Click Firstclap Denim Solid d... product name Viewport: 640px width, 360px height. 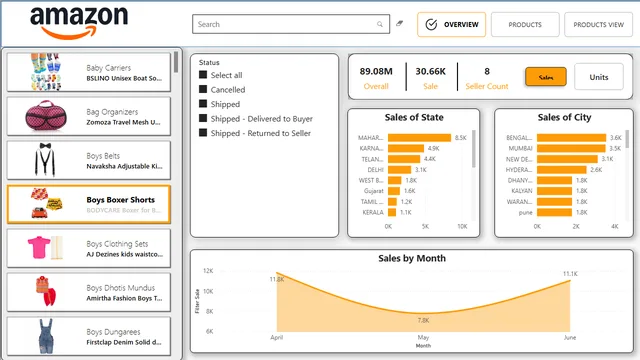124,342
